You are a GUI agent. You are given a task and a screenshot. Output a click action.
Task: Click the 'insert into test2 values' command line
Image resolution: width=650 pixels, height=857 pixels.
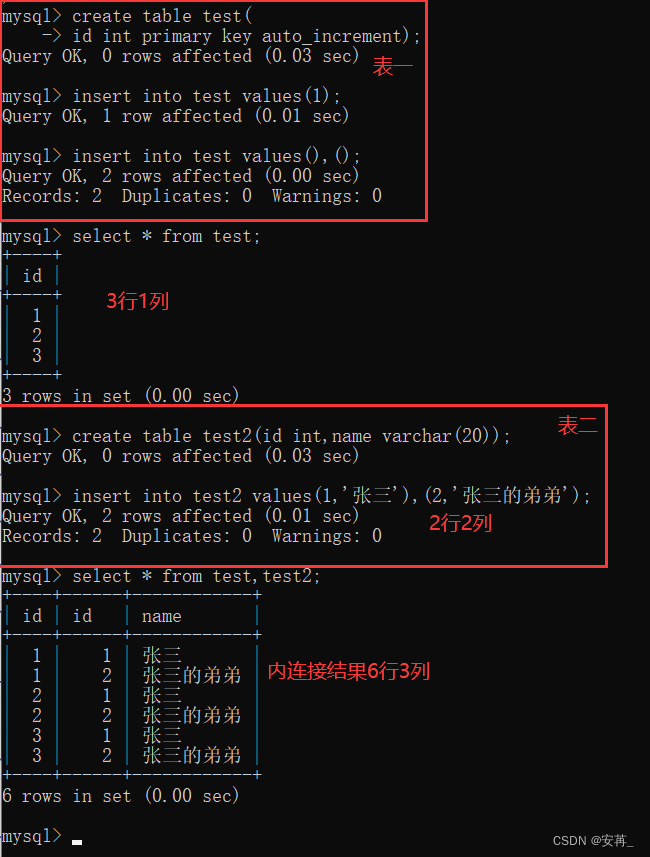click(296, 496)
